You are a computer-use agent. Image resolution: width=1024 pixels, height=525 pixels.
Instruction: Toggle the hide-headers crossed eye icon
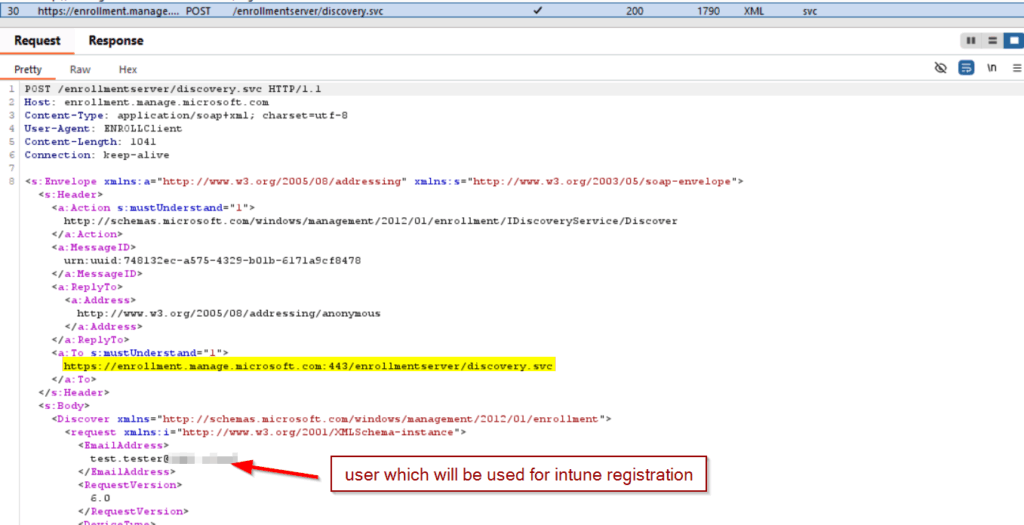(940, 69)
